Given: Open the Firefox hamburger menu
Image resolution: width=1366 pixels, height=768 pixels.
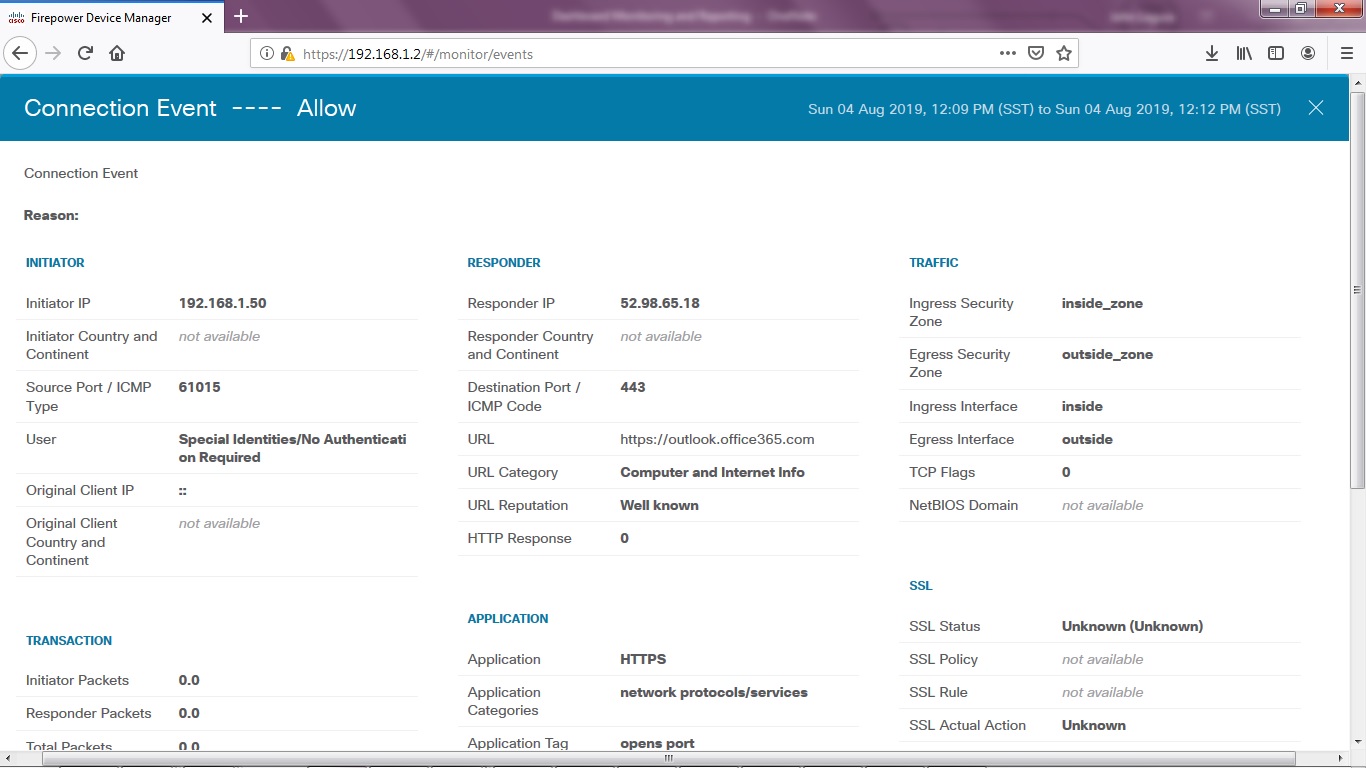Looking at the screenshot, I should point(1345,53).
